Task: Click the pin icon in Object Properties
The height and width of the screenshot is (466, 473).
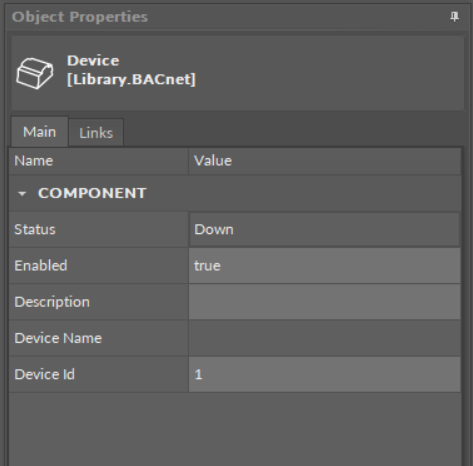Action: click(454, 17)
